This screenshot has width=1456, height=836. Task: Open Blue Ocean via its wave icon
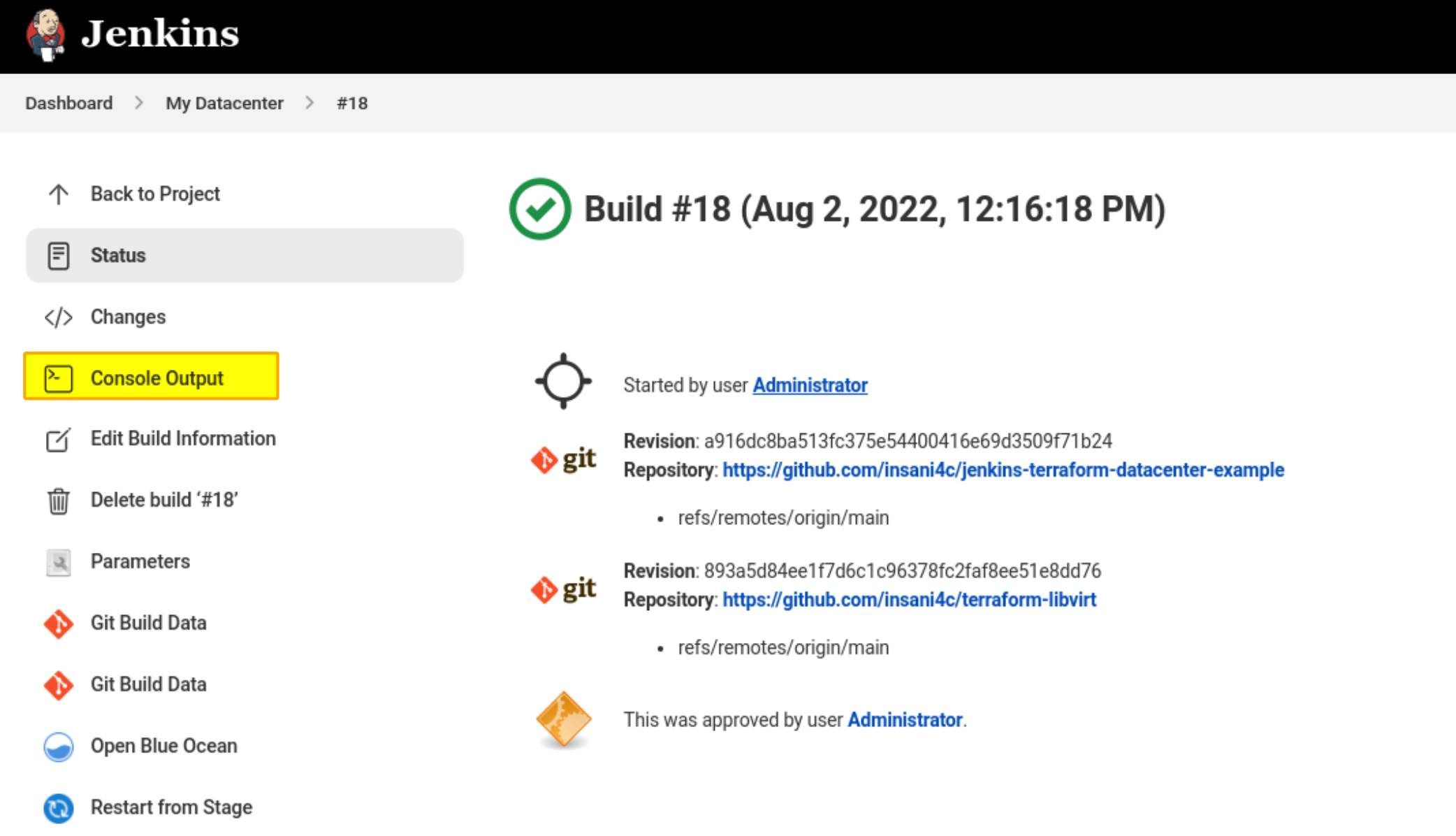(59, 747)
